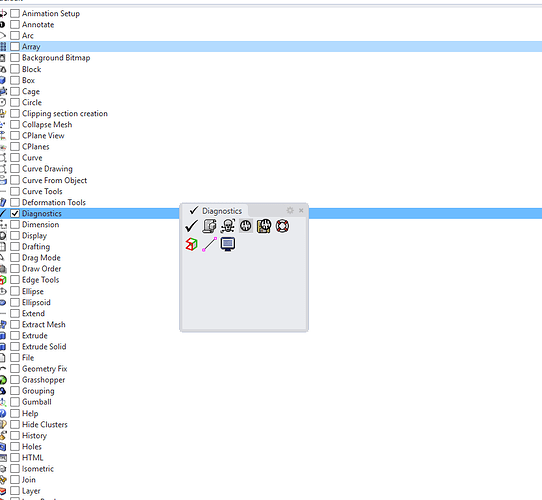Tick the Grasshopper toolbar checkbox
The height and width of the screenshot is (500, 542).
coord(15,380)
